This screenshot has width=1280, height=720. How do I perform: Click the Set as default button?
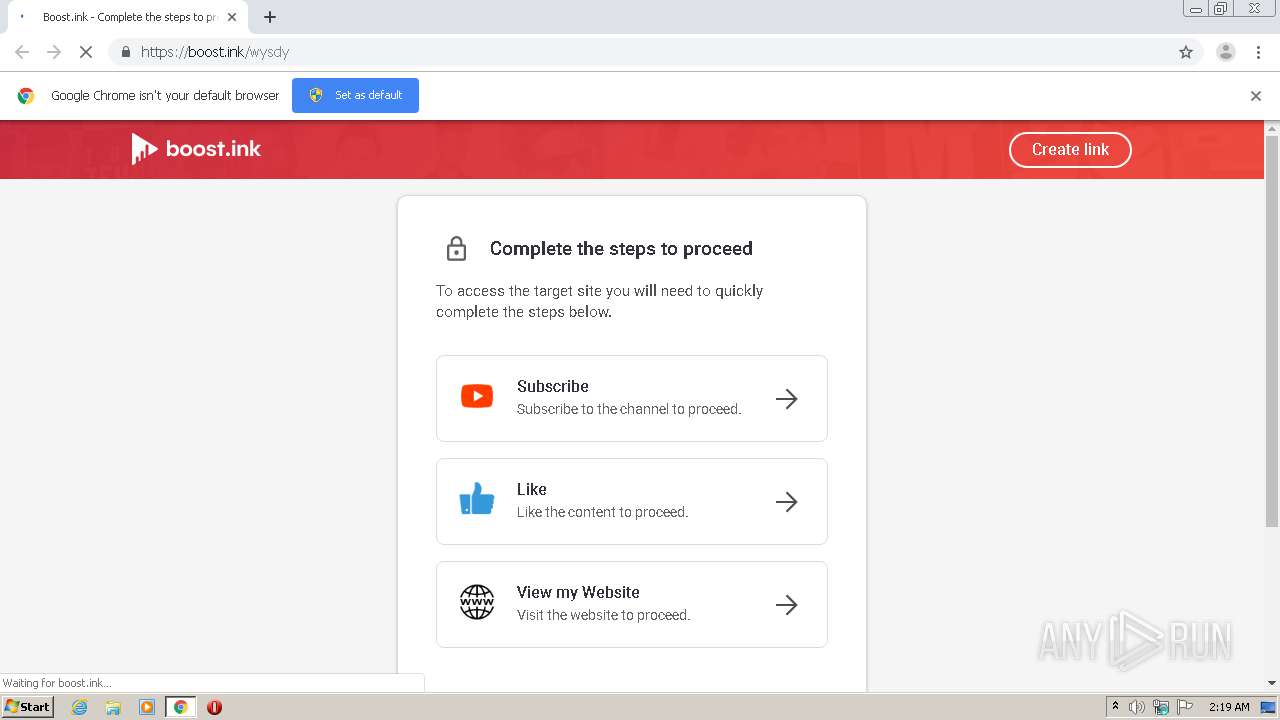tap(355, 95)
